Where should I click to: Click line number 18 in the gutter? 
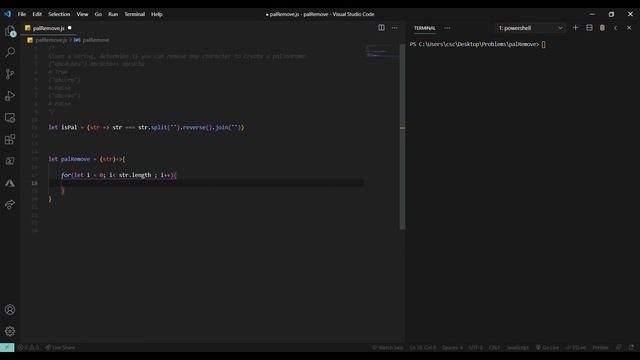tap(35, 183)
